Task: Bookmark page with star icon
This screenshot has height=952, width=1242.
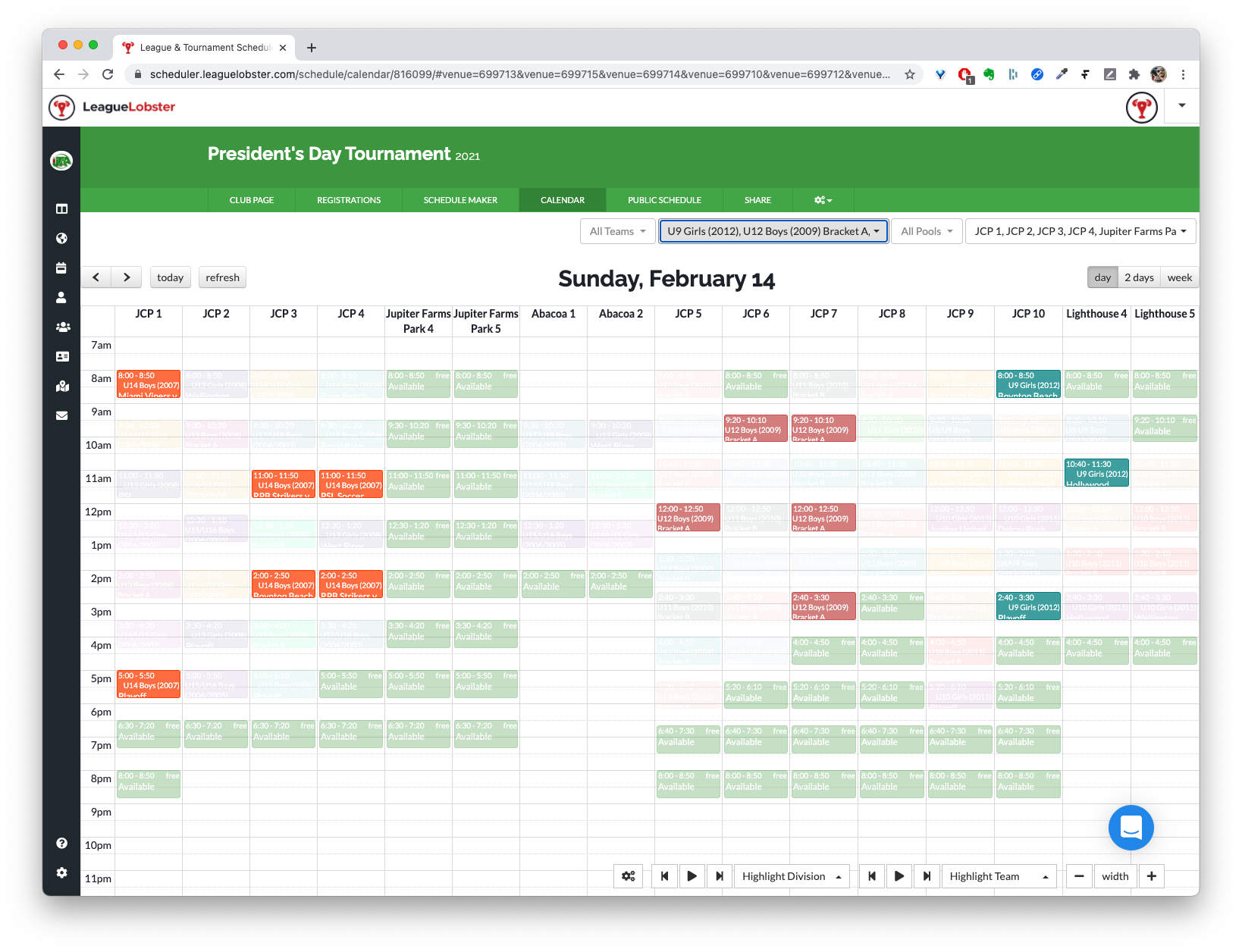Action: click(909, 74)
